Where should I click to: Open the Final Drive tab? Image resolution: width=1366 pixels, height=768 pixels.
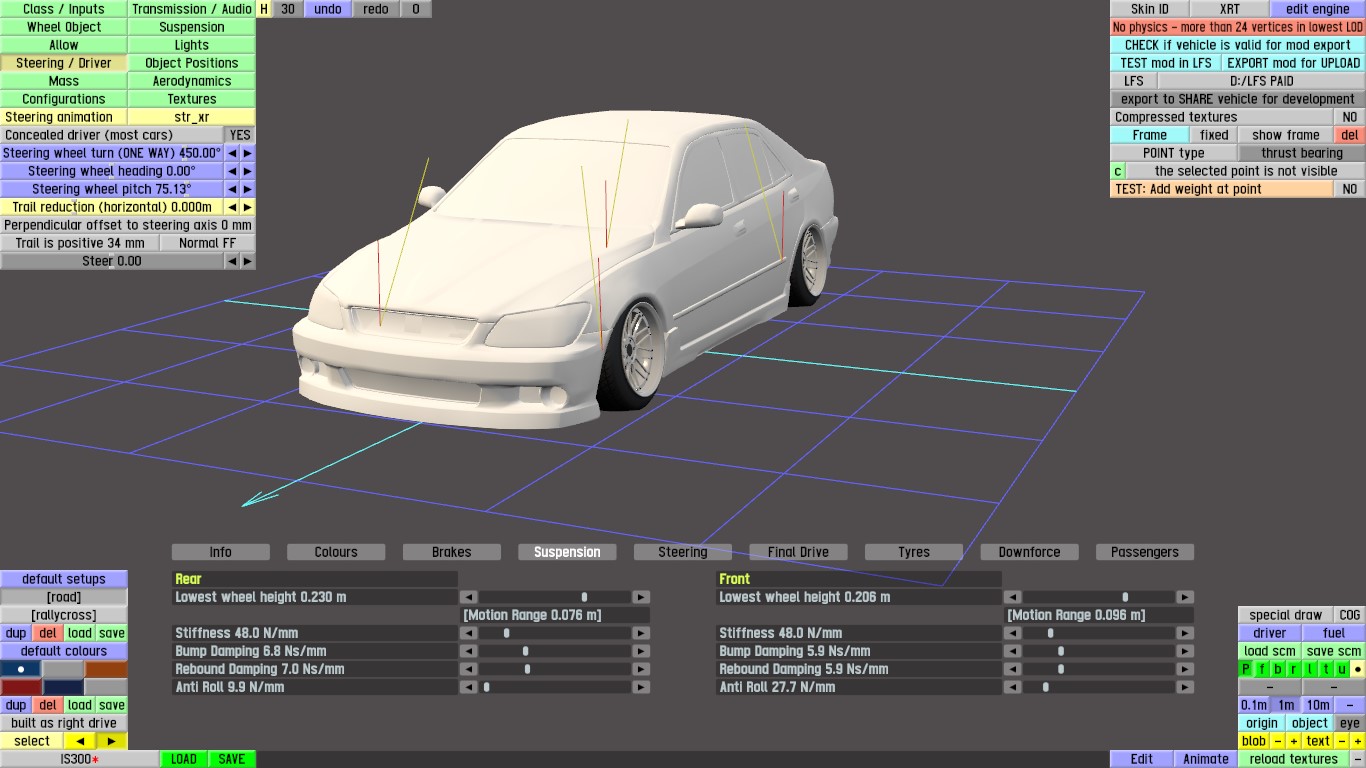(x=798, y=552)
